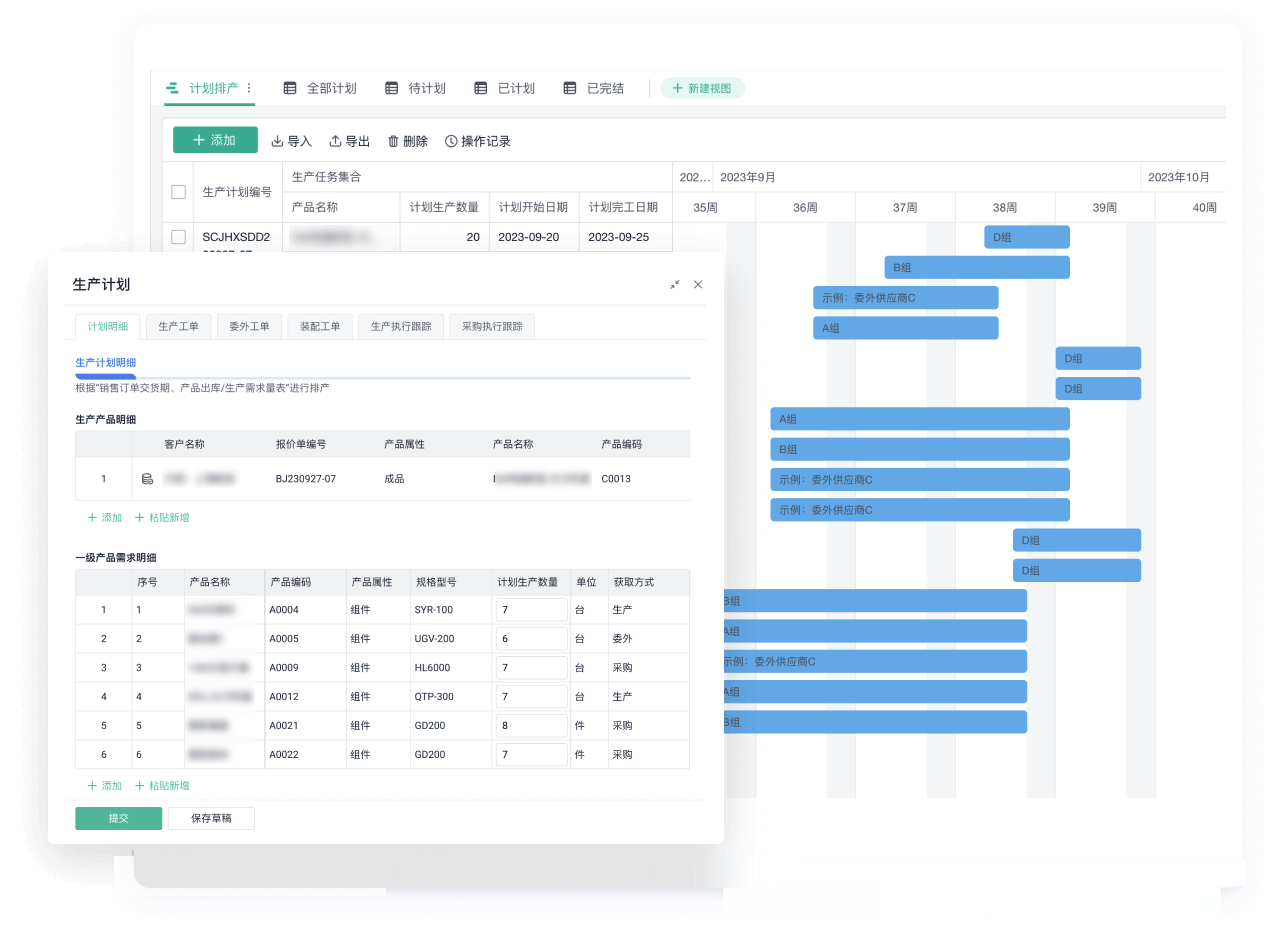Click the 导入 (import) icon in toolbar
Image resolution: width=1274 pixels, height=928 pixels.
pyautogui.click(x=278, y=142)
